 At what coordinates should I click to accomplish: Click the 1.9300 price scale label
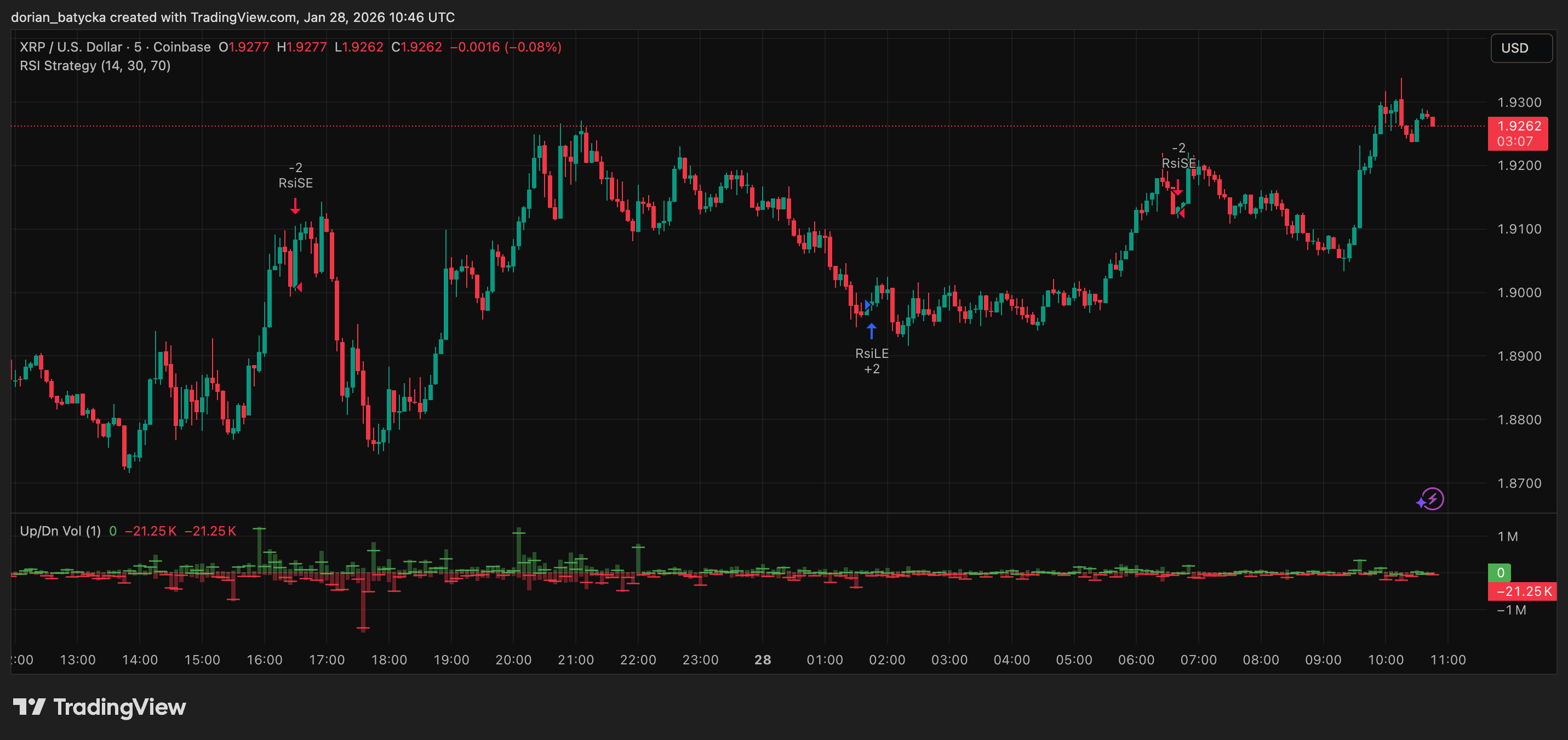click(x=1519, y=103)
